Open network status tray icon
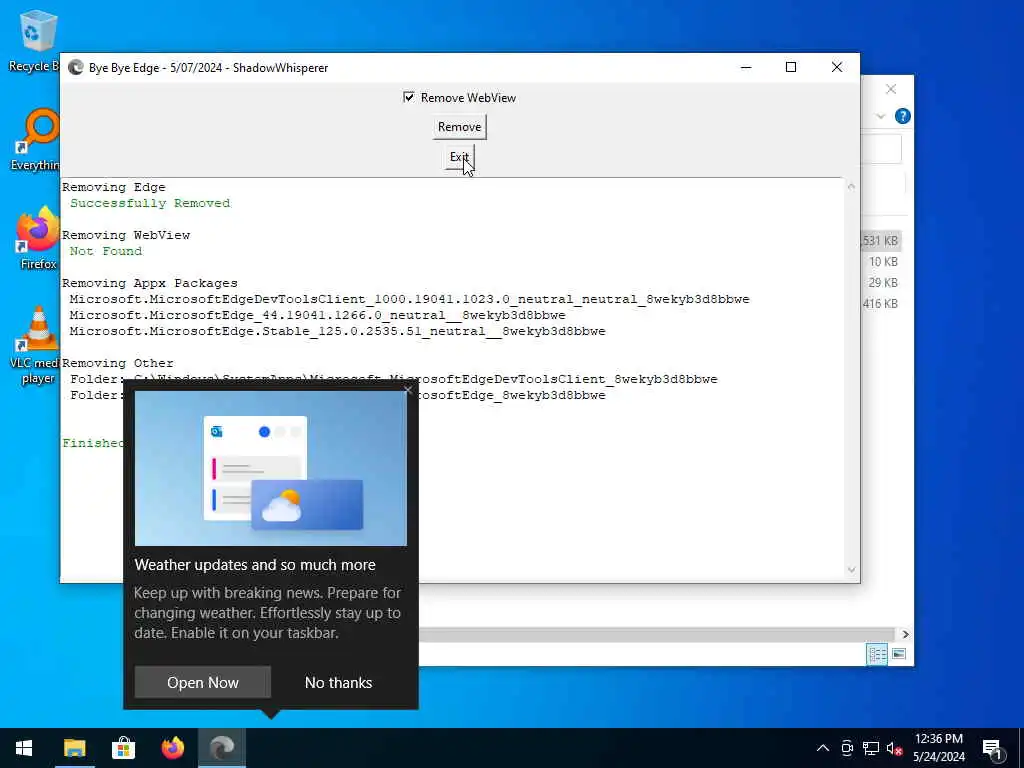The height and width of the screenshot is (768, 1024). (871, 748)
